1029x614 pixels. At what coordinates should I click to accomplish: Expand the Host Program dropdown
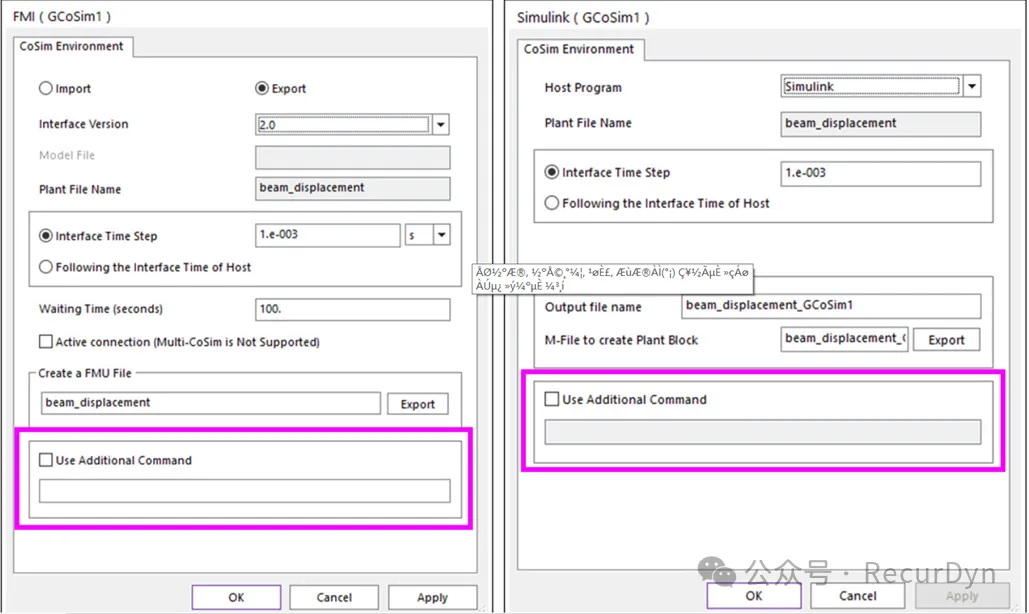coord(971,87)
